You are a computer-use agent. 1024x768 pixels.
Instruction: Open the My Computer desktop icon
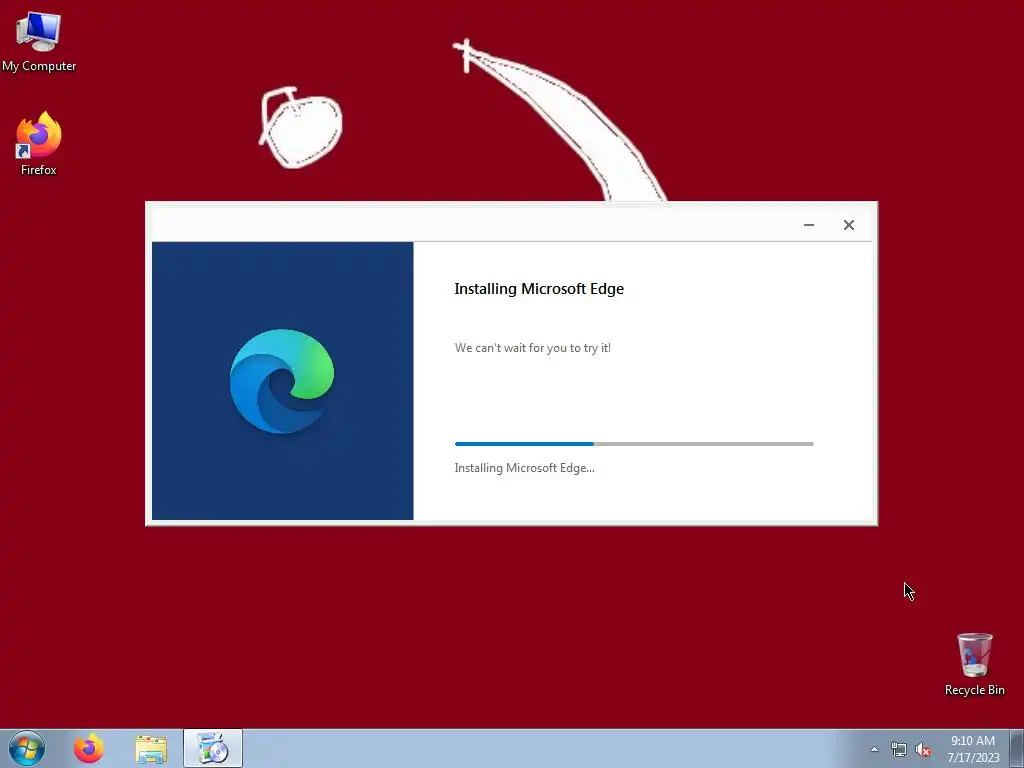[x=39, y=41]
